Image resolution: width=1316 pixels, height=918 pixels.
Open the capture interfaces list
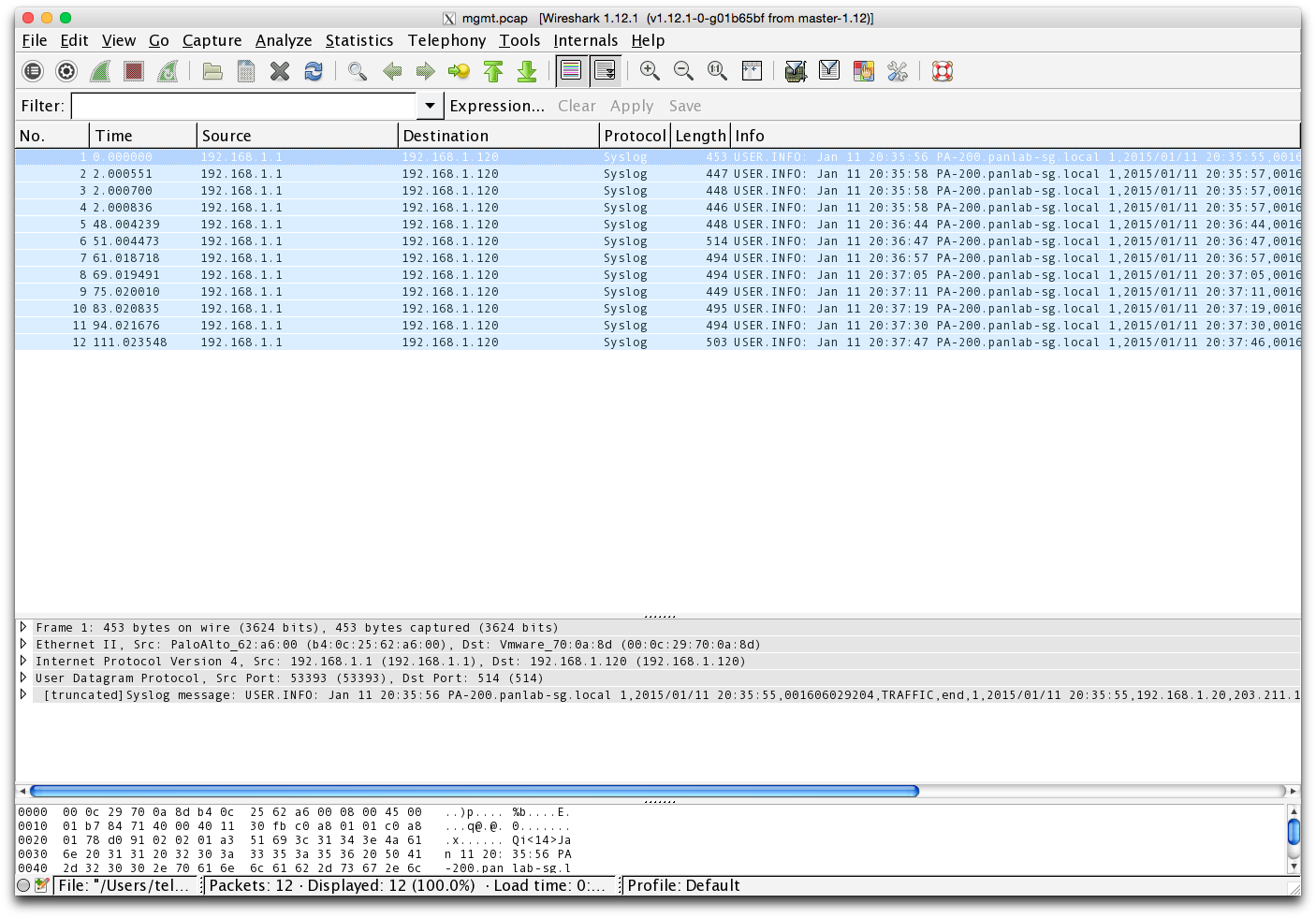click(x=31, y=70)
